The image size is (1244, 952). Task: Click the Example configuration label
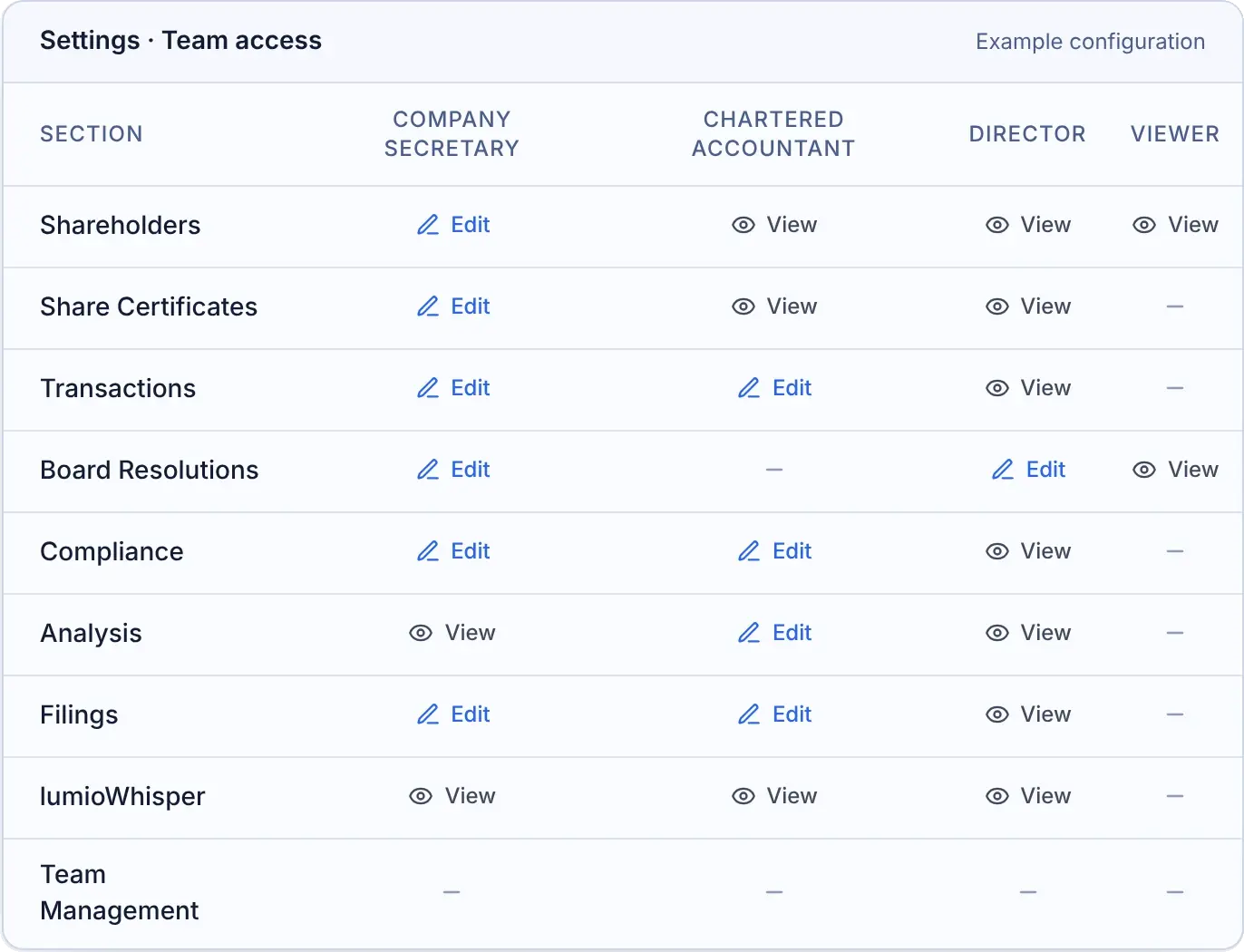1090,42
